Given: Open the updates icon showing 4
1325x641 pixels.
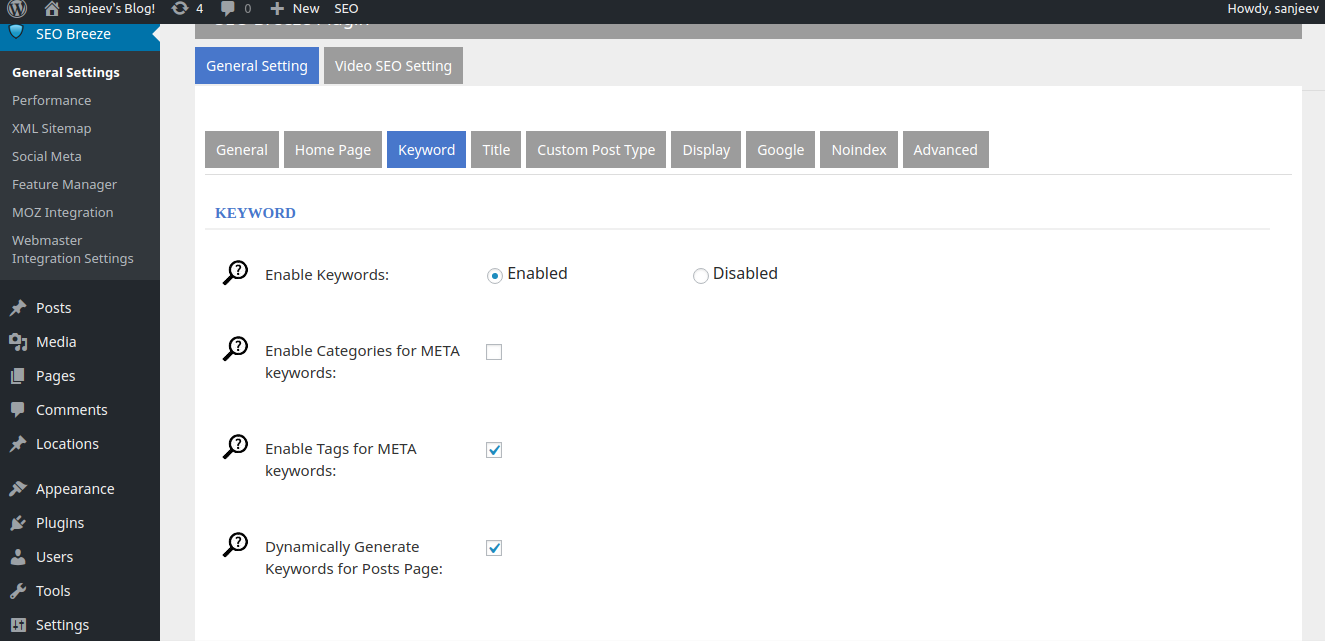Looking at the screenshot, I should point(180,9).
